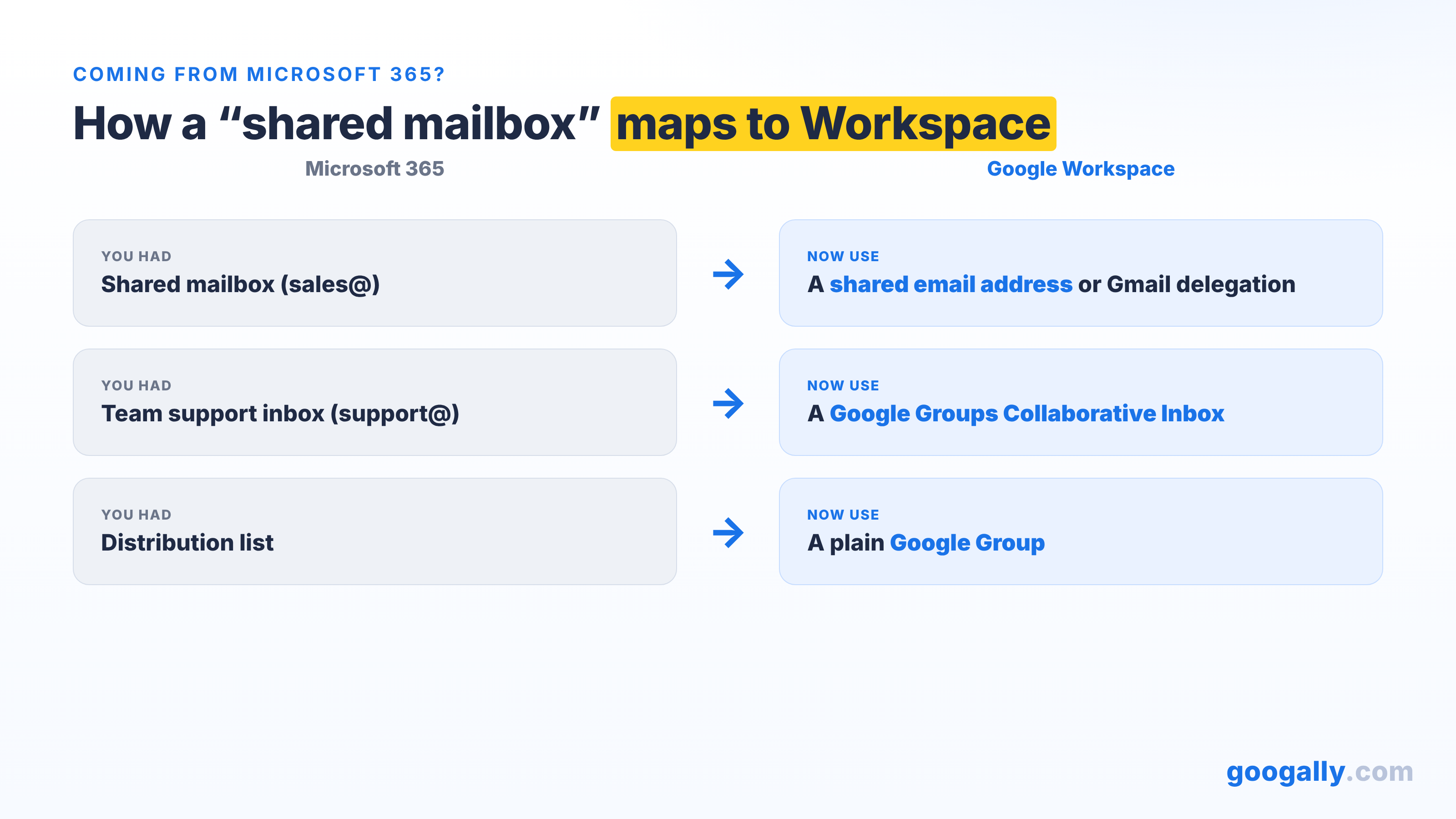Click 'YOU HAD' label above Team support inbox
Viewport: 1456px width, 819px height.
tap(136, 385)
